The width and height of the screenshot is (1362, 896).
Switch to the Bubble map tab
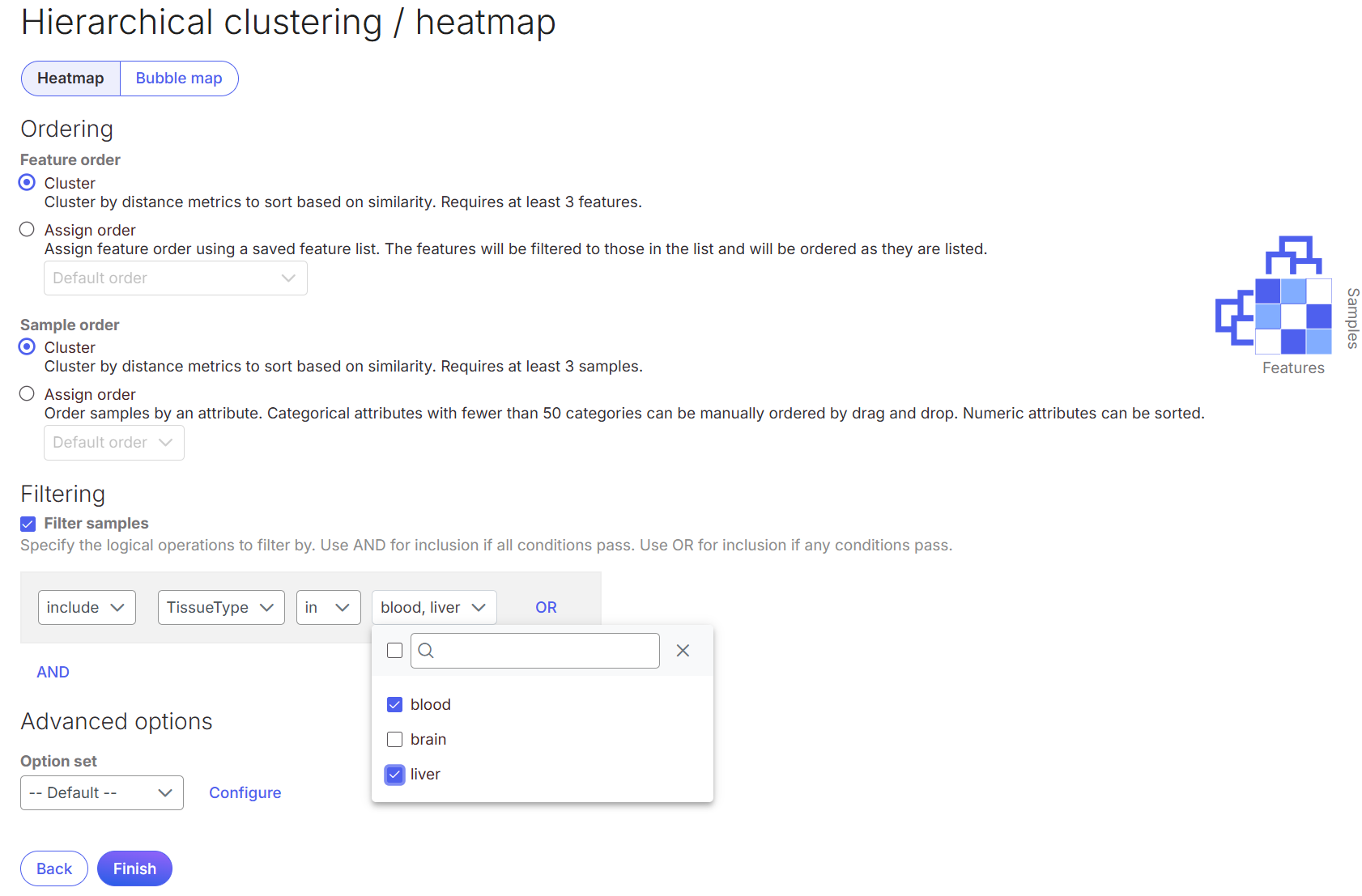click(179, 79)
